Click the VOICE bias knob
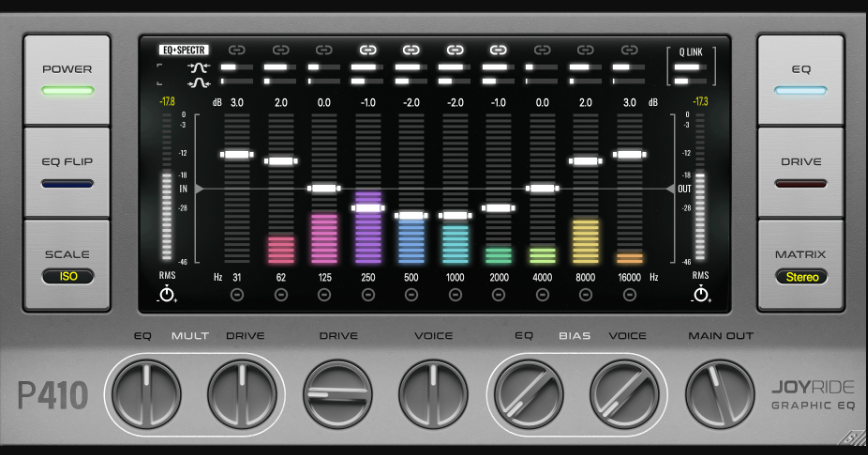Image resolution: width=868 pixels, height=455 pixels. point(624,395)
